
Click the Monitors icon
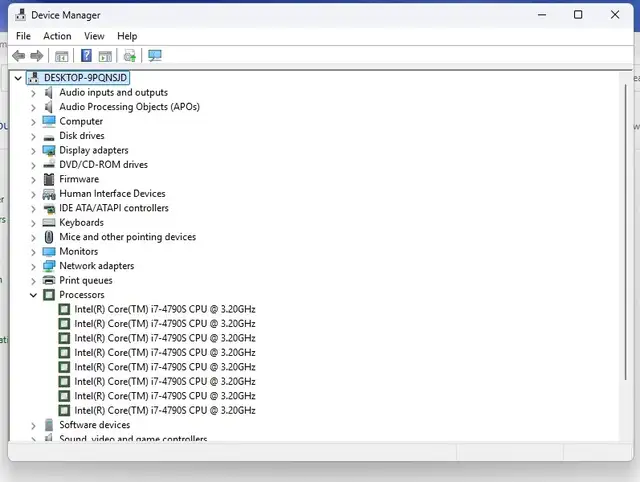coord(49,251)
